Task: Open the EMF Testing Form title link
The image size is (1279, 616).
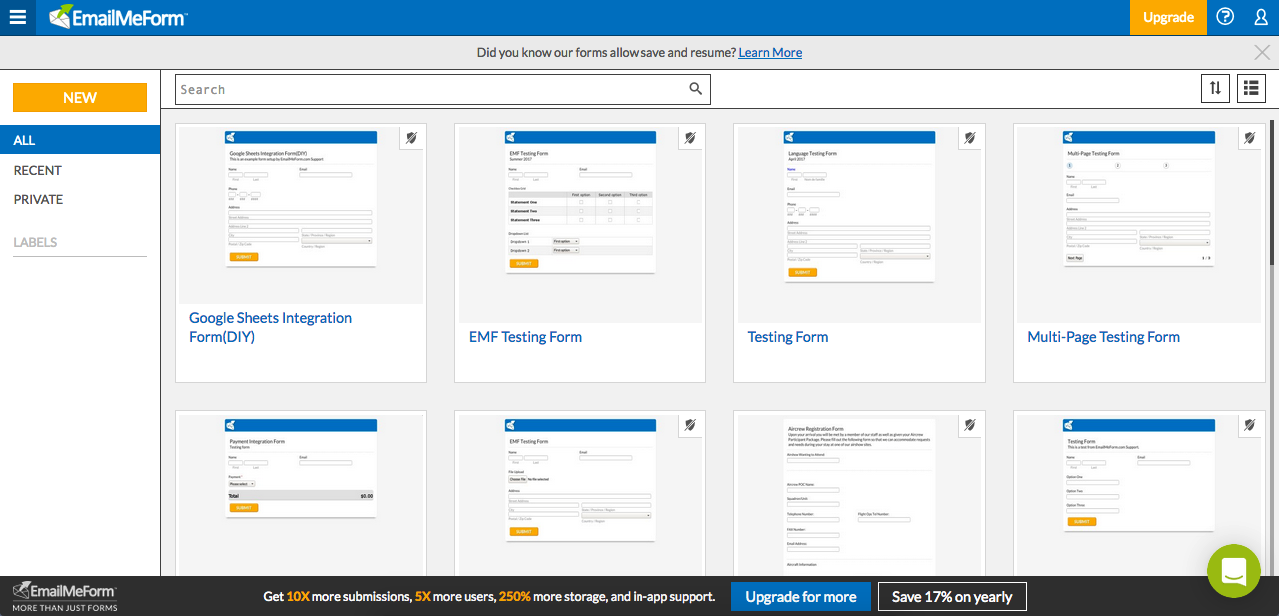Action: [525, 337]
